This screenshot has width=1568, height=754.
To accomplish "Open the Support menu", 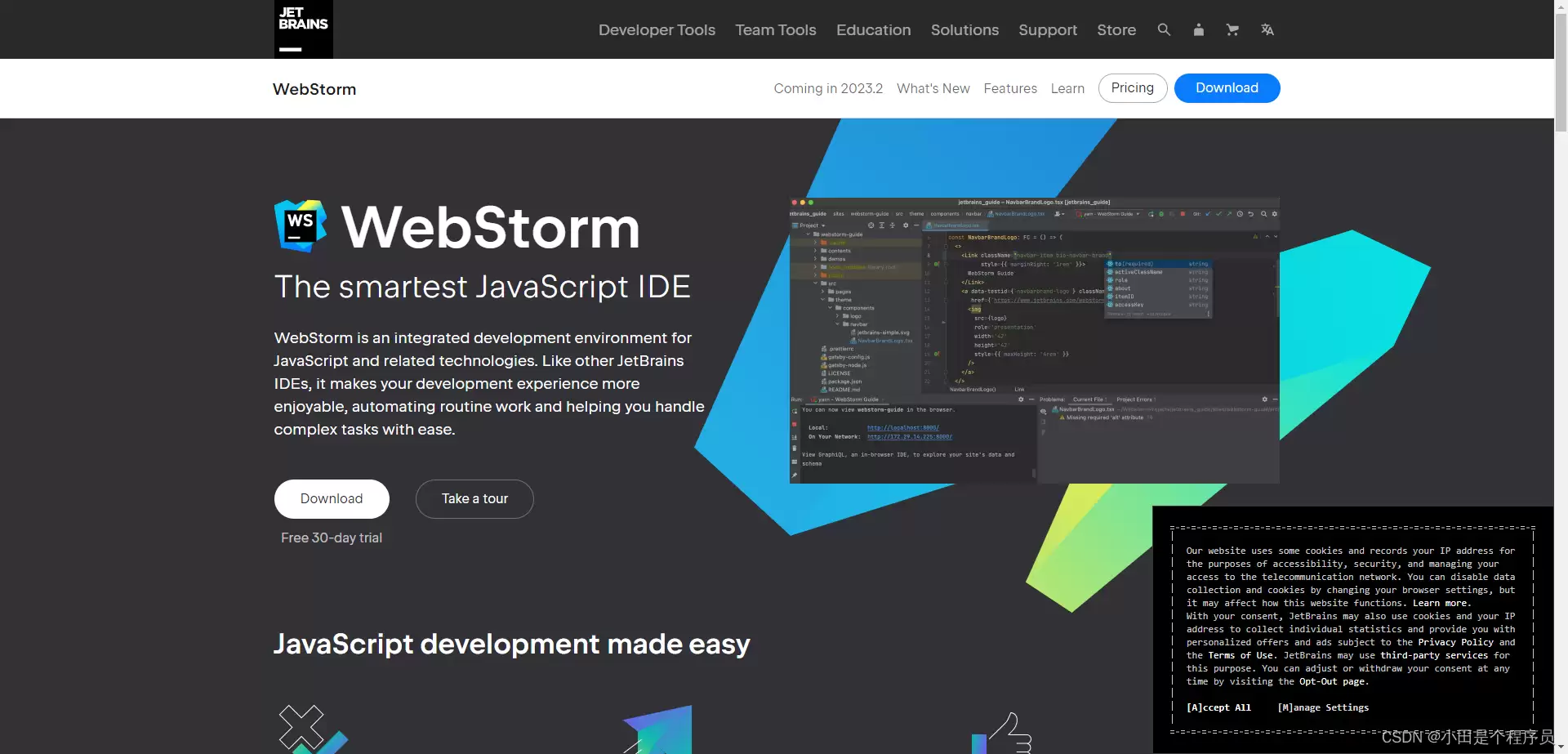I will point(1048,29).
